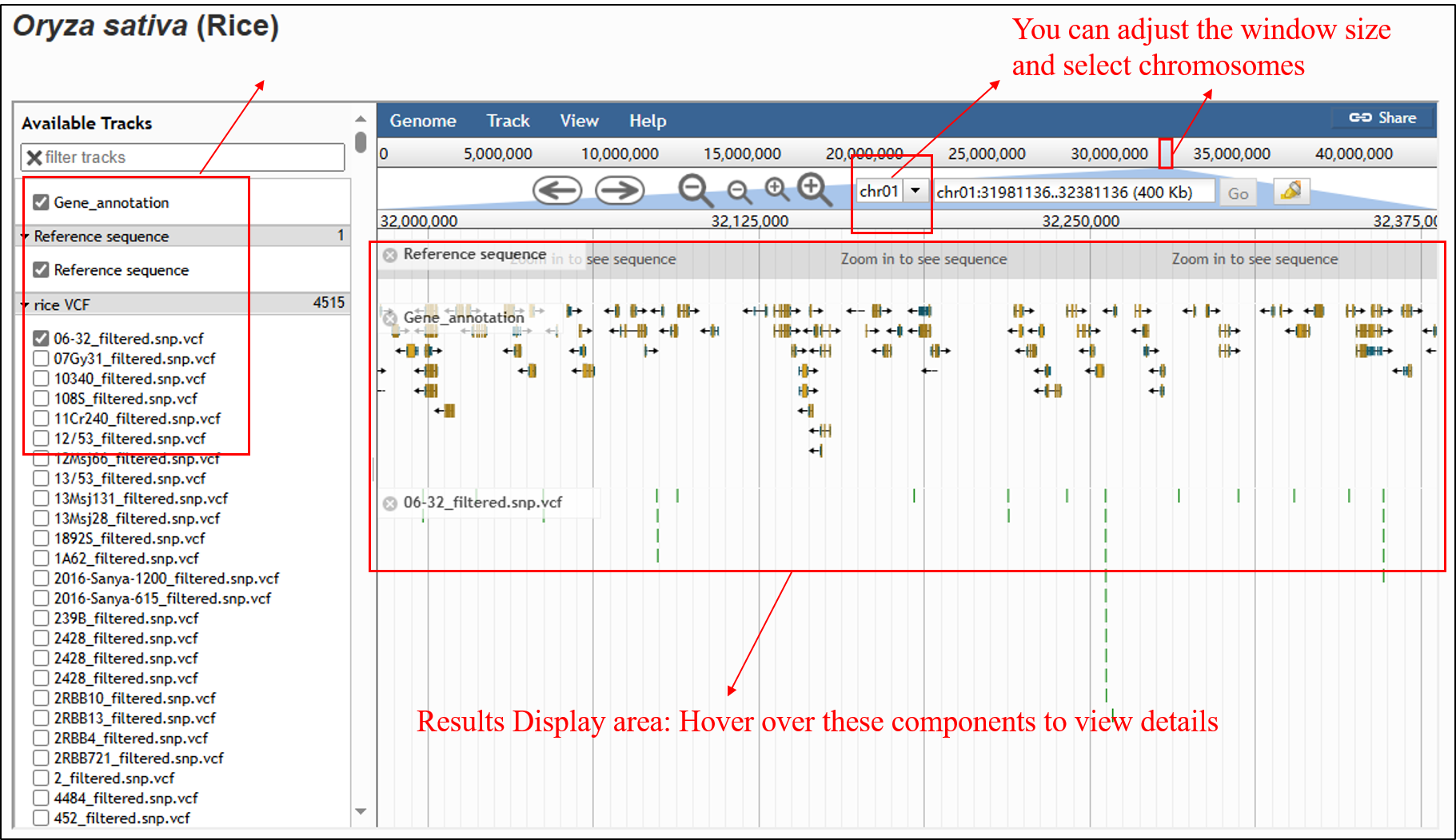The image size is (1456, 840).
Task: Click the small zoom out magnifier
Action: 739,192
